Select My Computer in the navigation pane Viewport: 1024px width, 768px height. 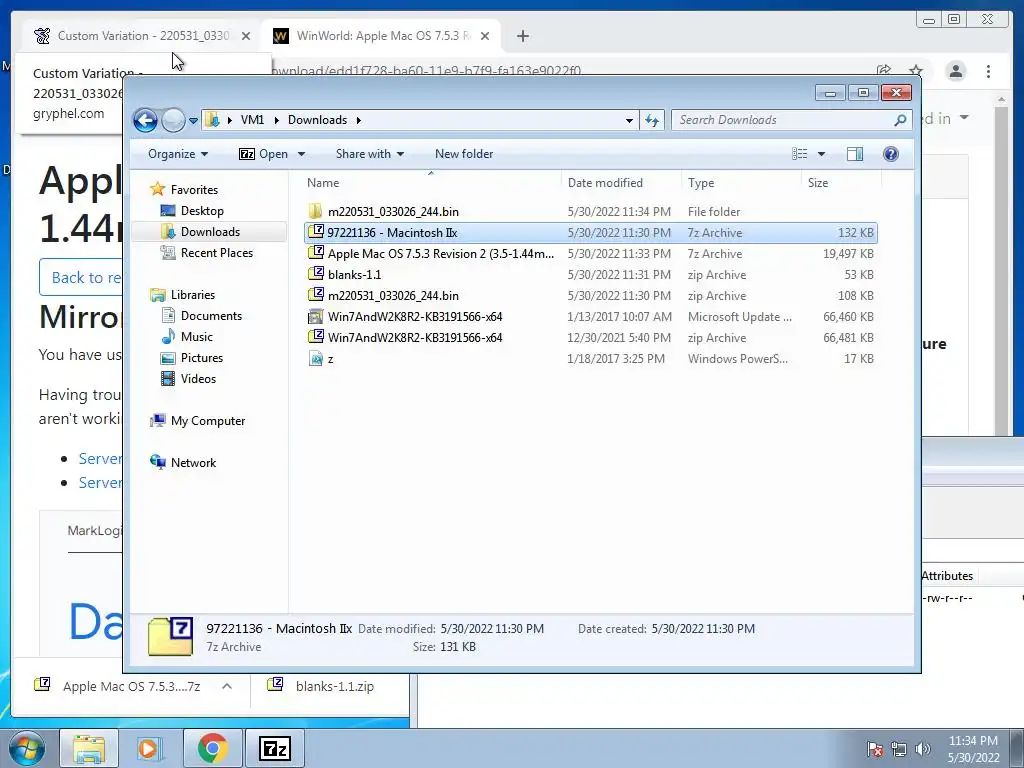coord(208,421)
